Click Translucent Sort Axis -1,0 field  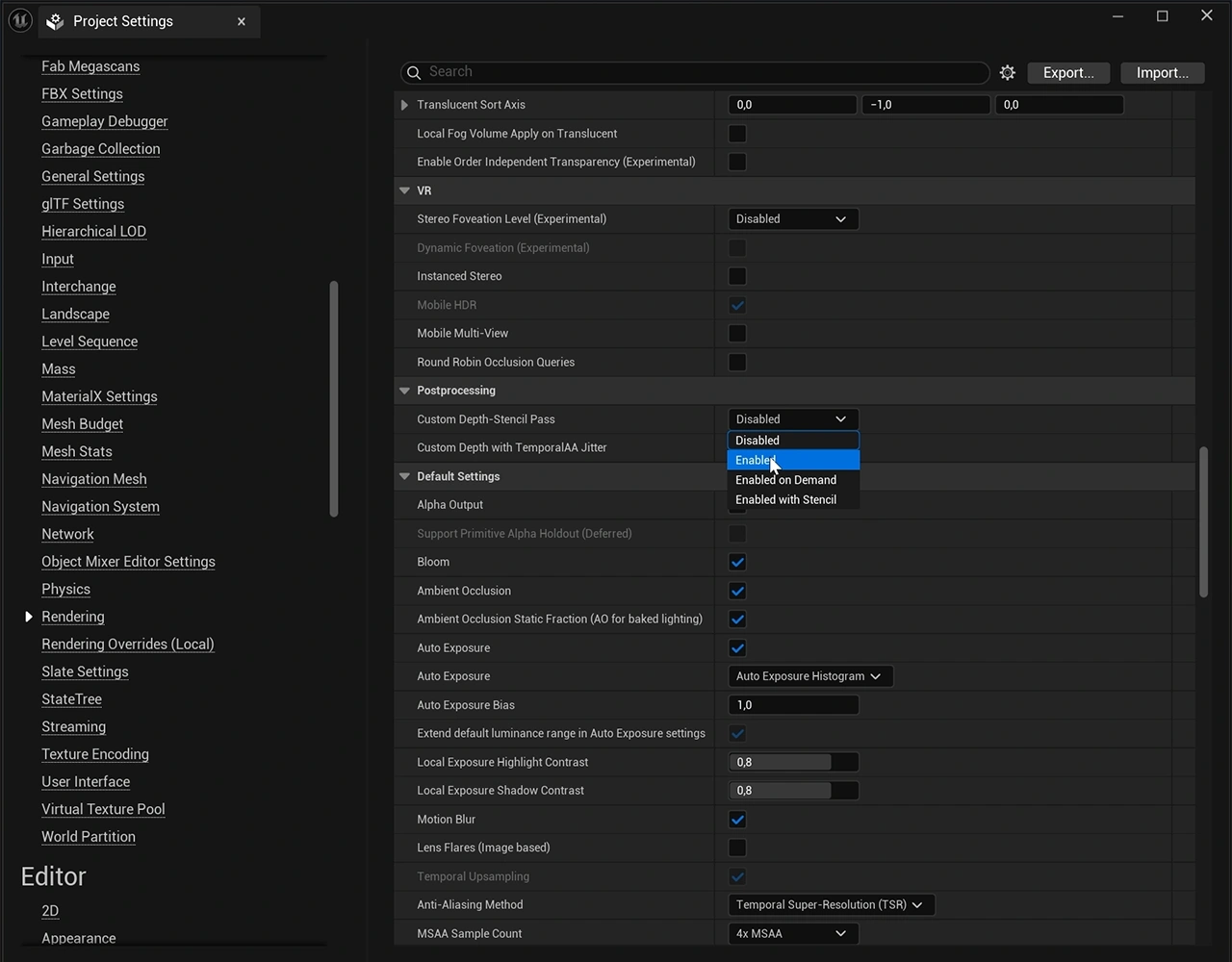pyautogui.click(x=926, y=105)
